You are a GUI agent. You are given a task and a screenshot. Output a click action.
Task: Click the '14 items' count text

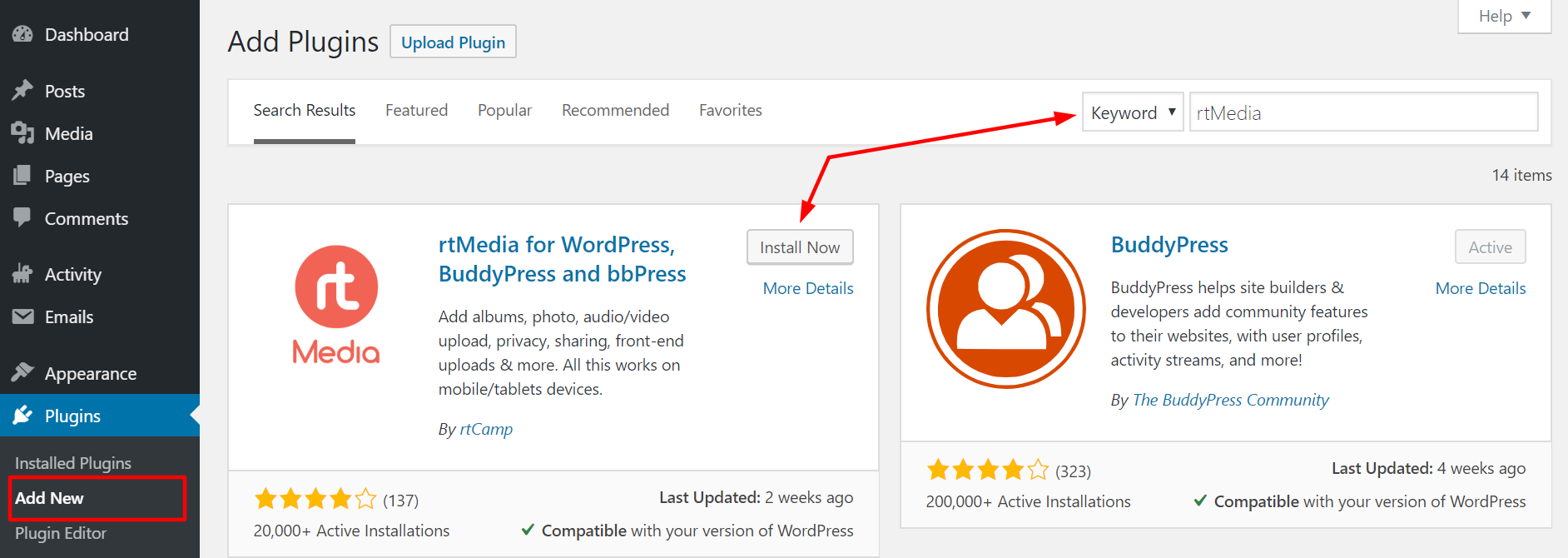pos(1521,175)
